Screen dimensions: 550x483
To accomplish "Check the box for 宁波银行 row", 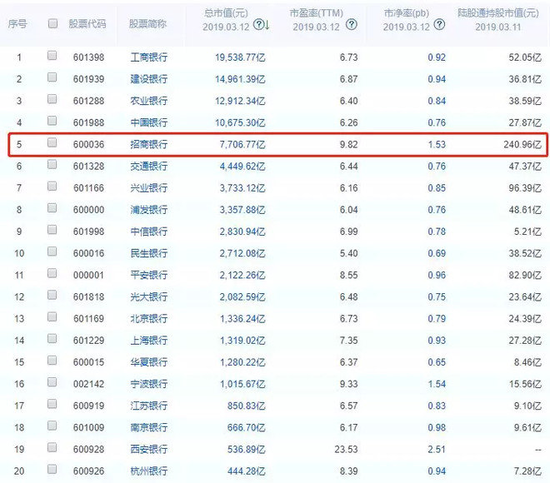I will 52,382.
